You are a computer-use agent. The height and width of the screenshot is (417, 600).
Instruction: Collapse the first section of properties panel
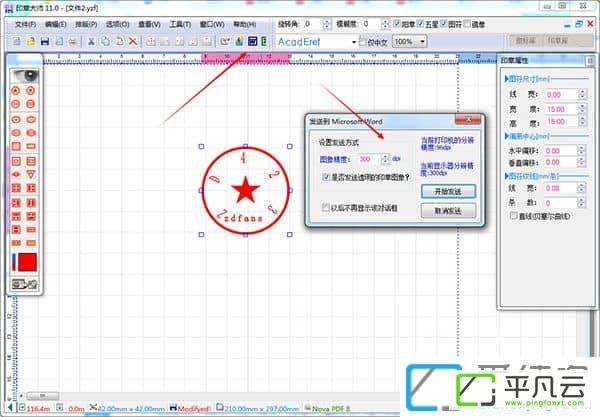coord(507,79)
